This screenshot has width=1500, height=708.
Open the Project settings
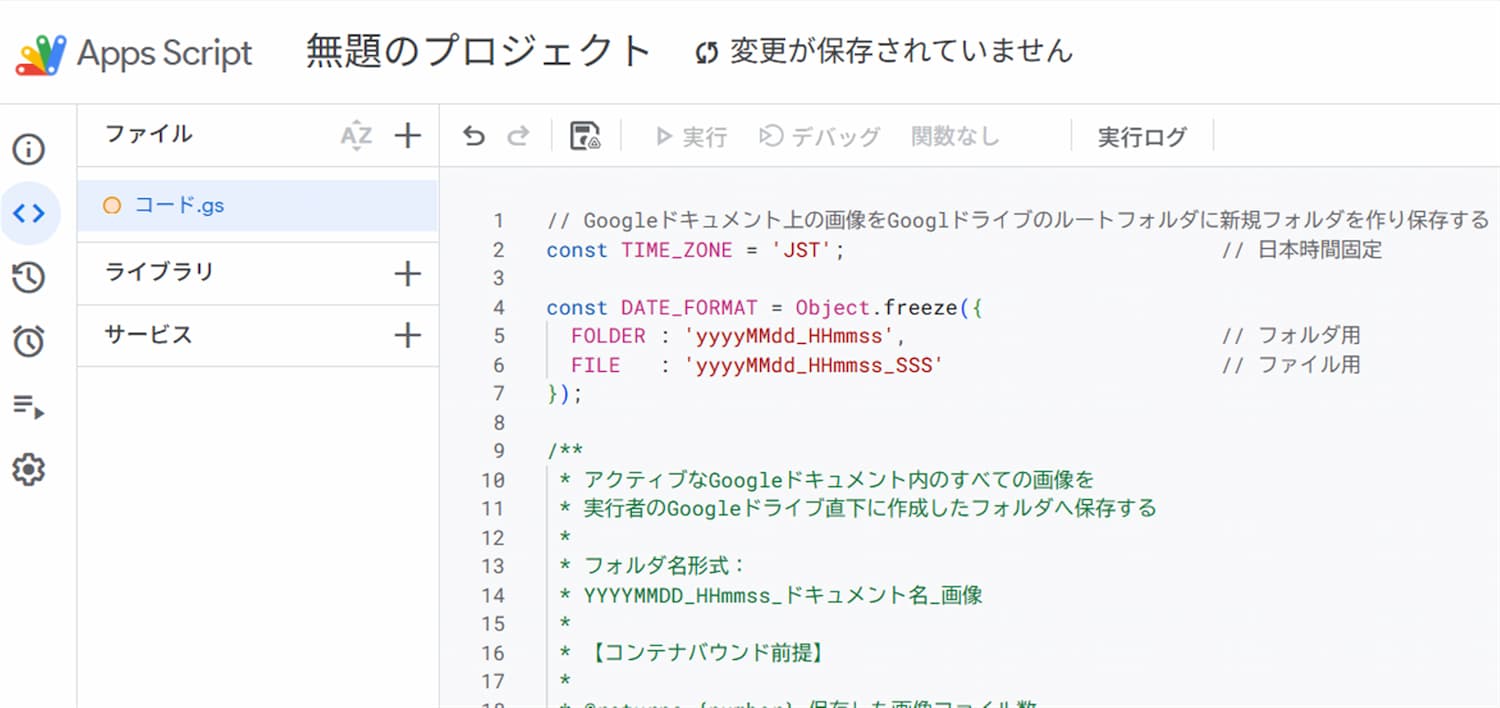click(x=30, y=469)
